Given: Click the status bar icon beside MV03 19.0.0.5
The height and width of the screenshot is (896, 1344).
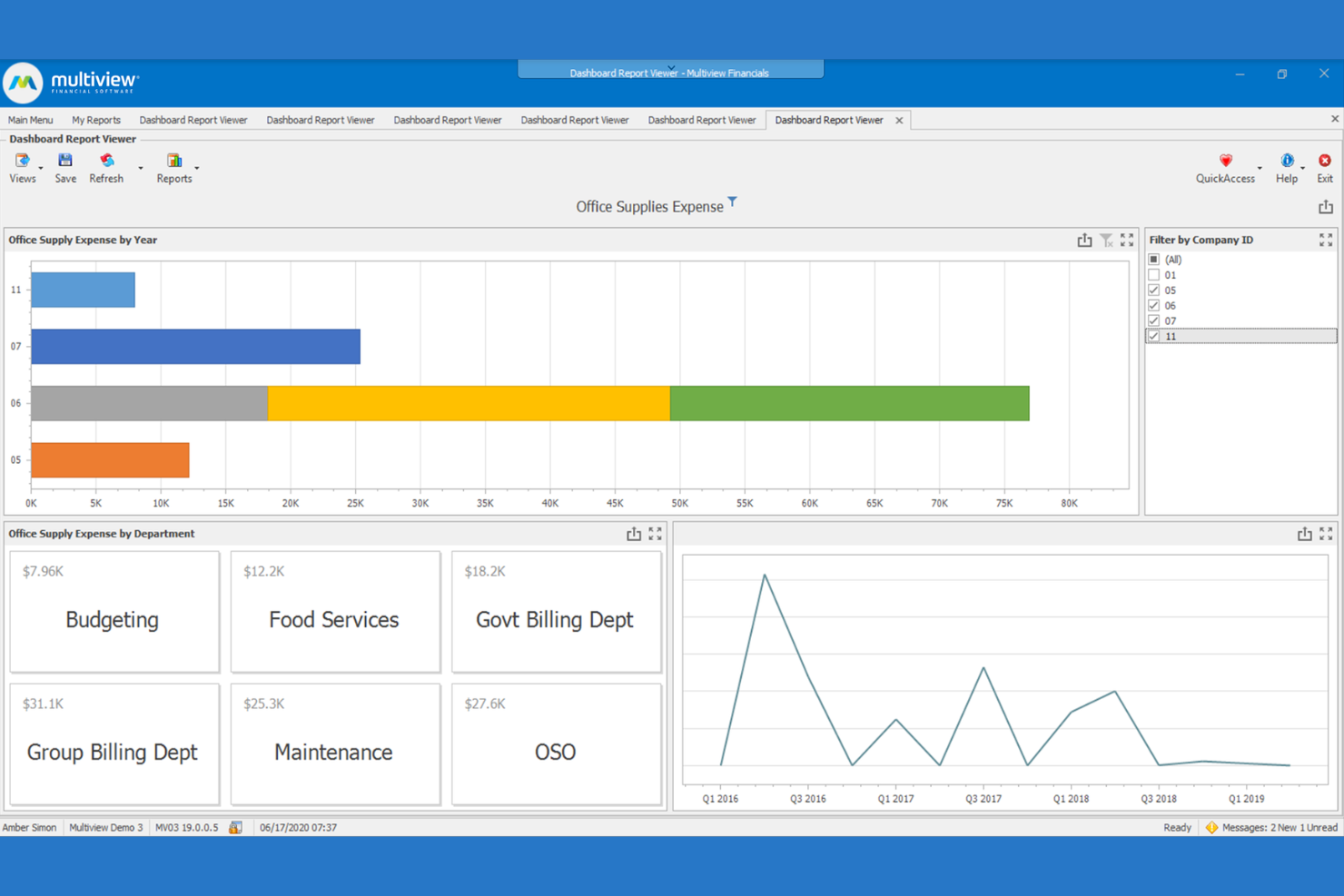Looking at the screenshot, I should (x=235, y=827).
